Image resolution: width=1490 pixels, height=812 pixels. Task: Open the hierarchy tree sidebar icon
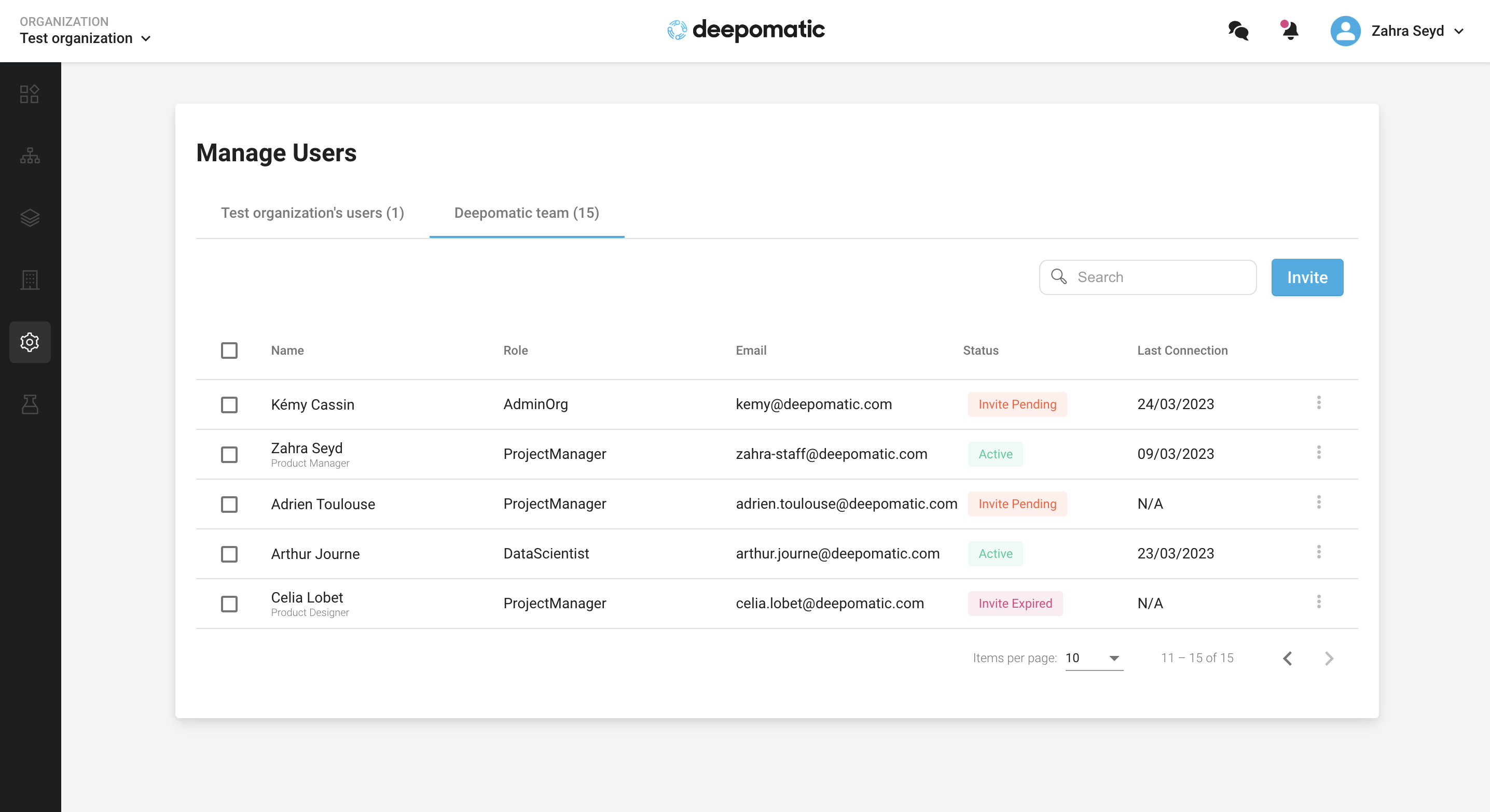pos(30,156)
